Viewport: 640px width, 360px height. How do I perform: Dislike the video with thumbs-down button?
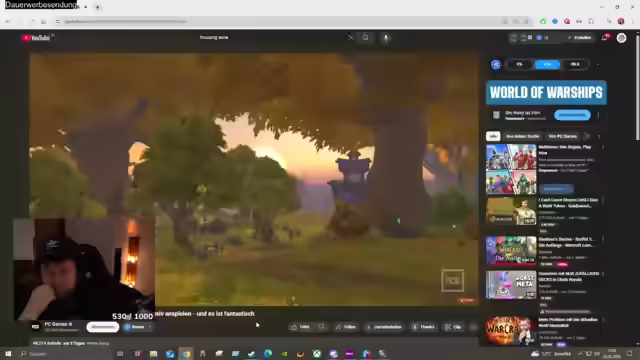[x=322, y=327]
